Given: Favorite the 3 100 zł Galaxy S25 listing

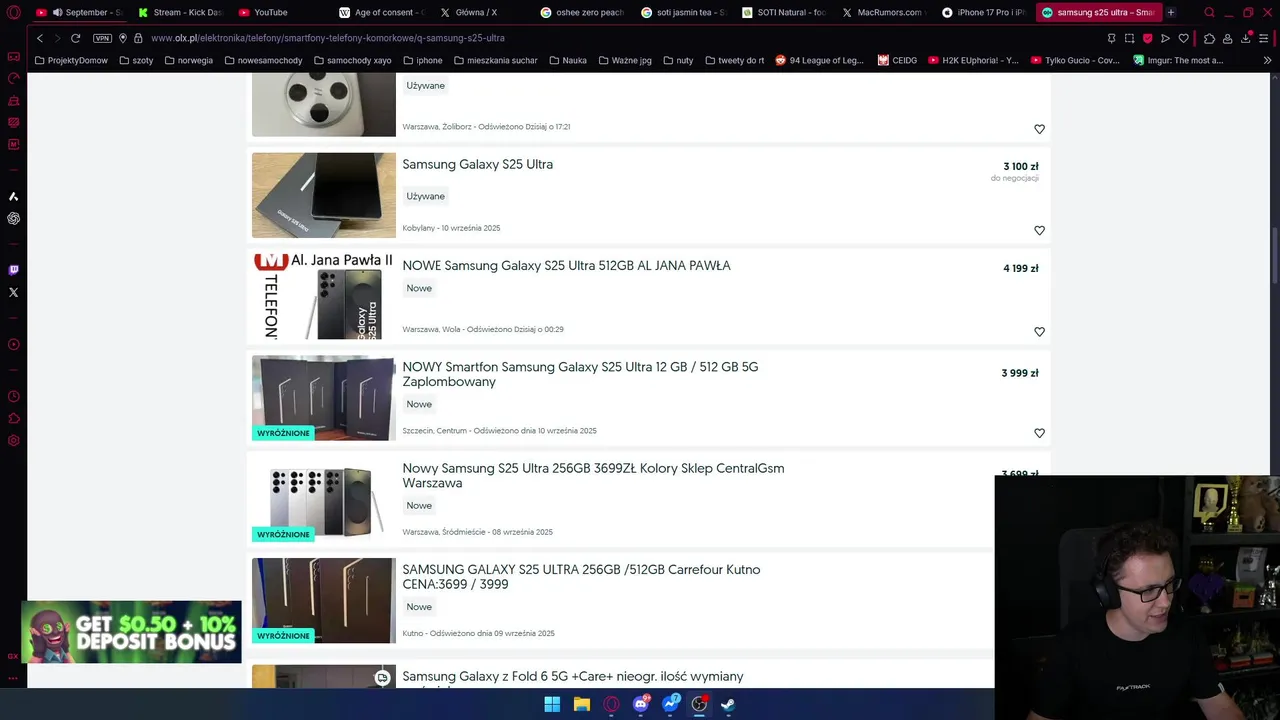Looking at the screenshot, I should 1039,230.
